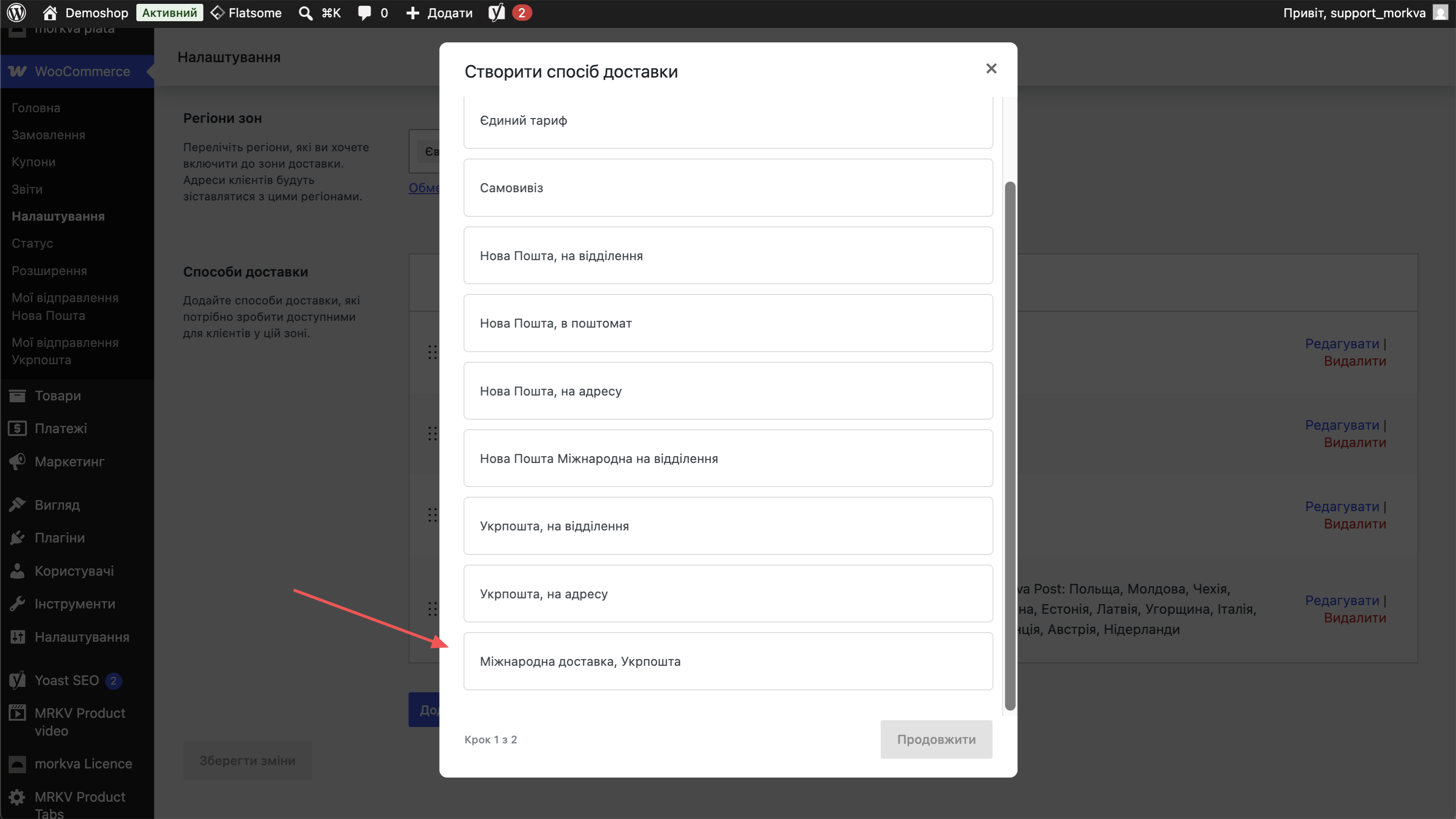1456x819 pixels.
Task: Choose Нова Пошта, на відділення option
Action: (x=728, y=256)
